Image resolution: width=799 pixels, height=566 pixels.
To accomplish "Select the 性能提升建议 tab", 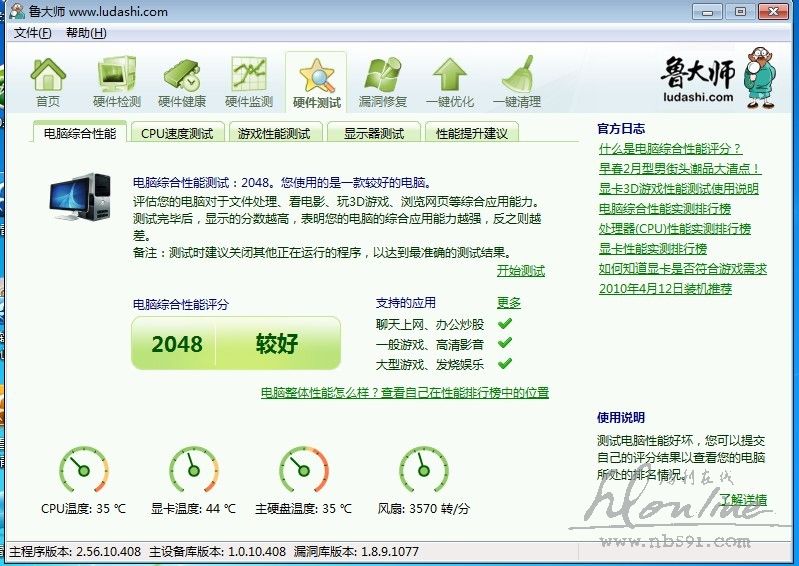I will [x=471, y=133].
